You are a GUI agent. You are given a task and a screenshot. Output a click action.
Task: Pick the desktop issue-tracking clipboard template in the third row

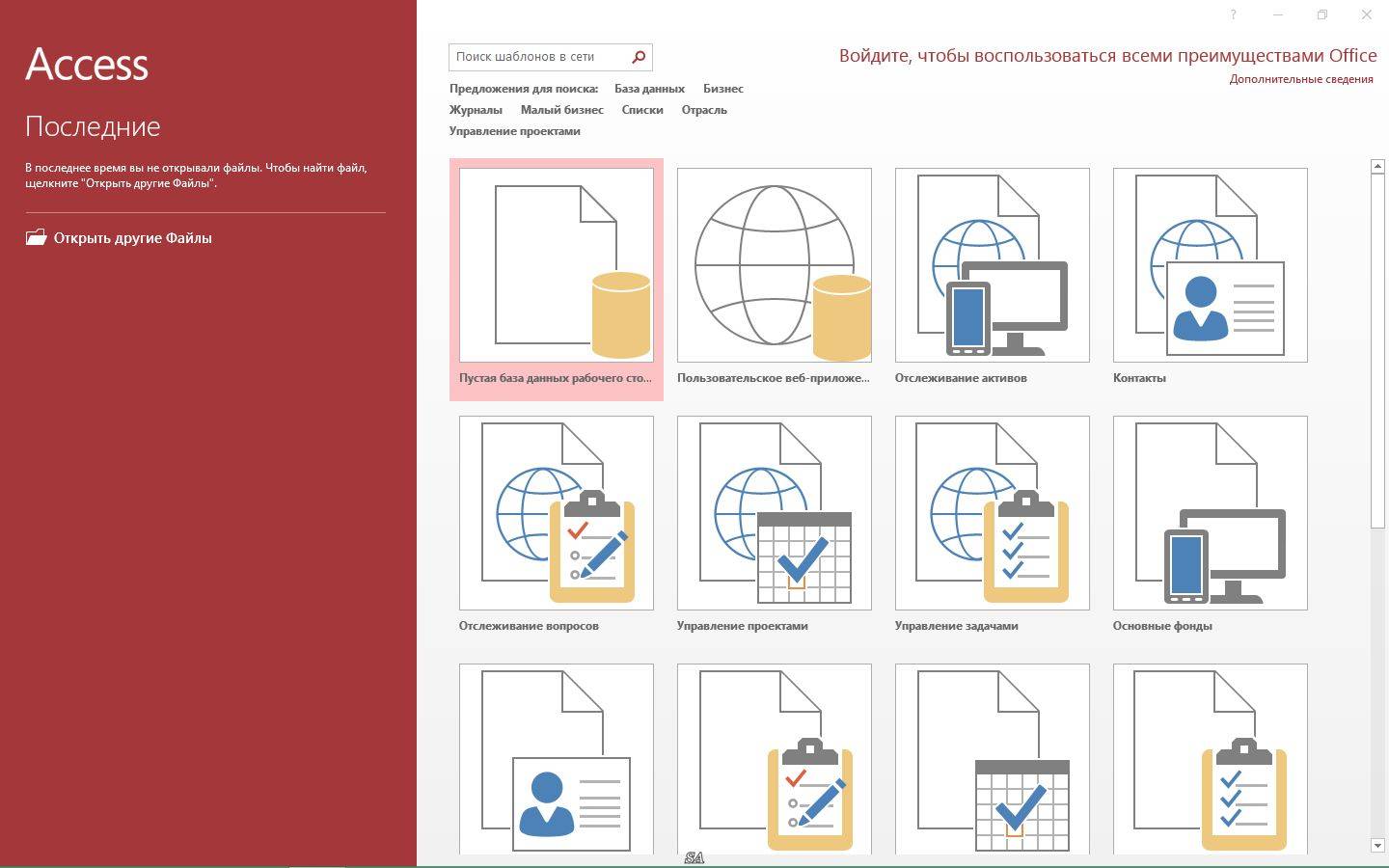pos(775,759)
